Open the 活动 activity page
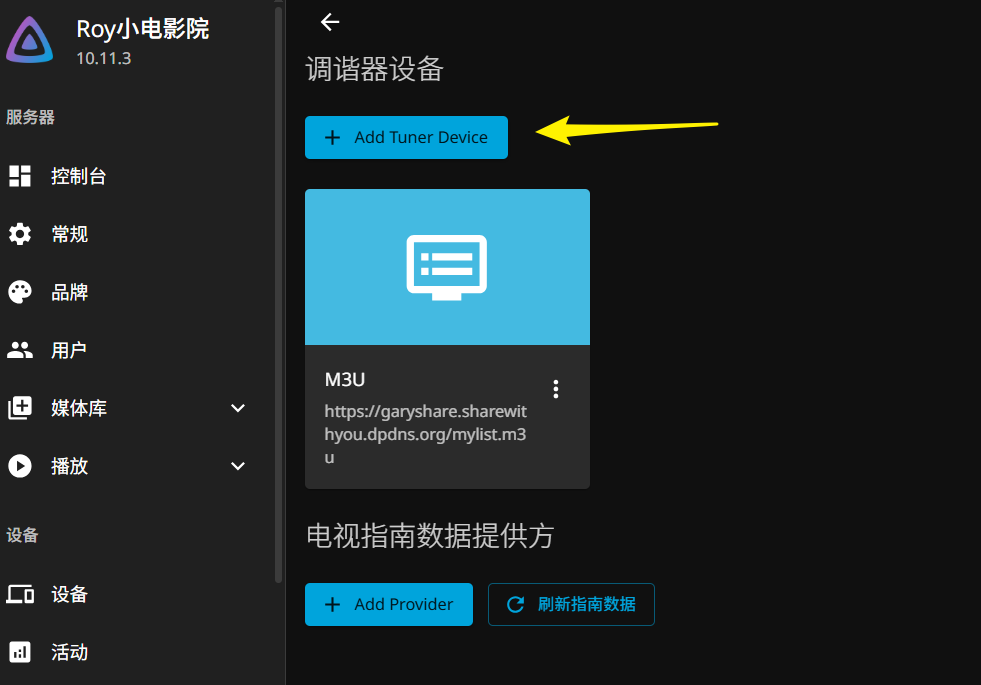 pos(69,653)
